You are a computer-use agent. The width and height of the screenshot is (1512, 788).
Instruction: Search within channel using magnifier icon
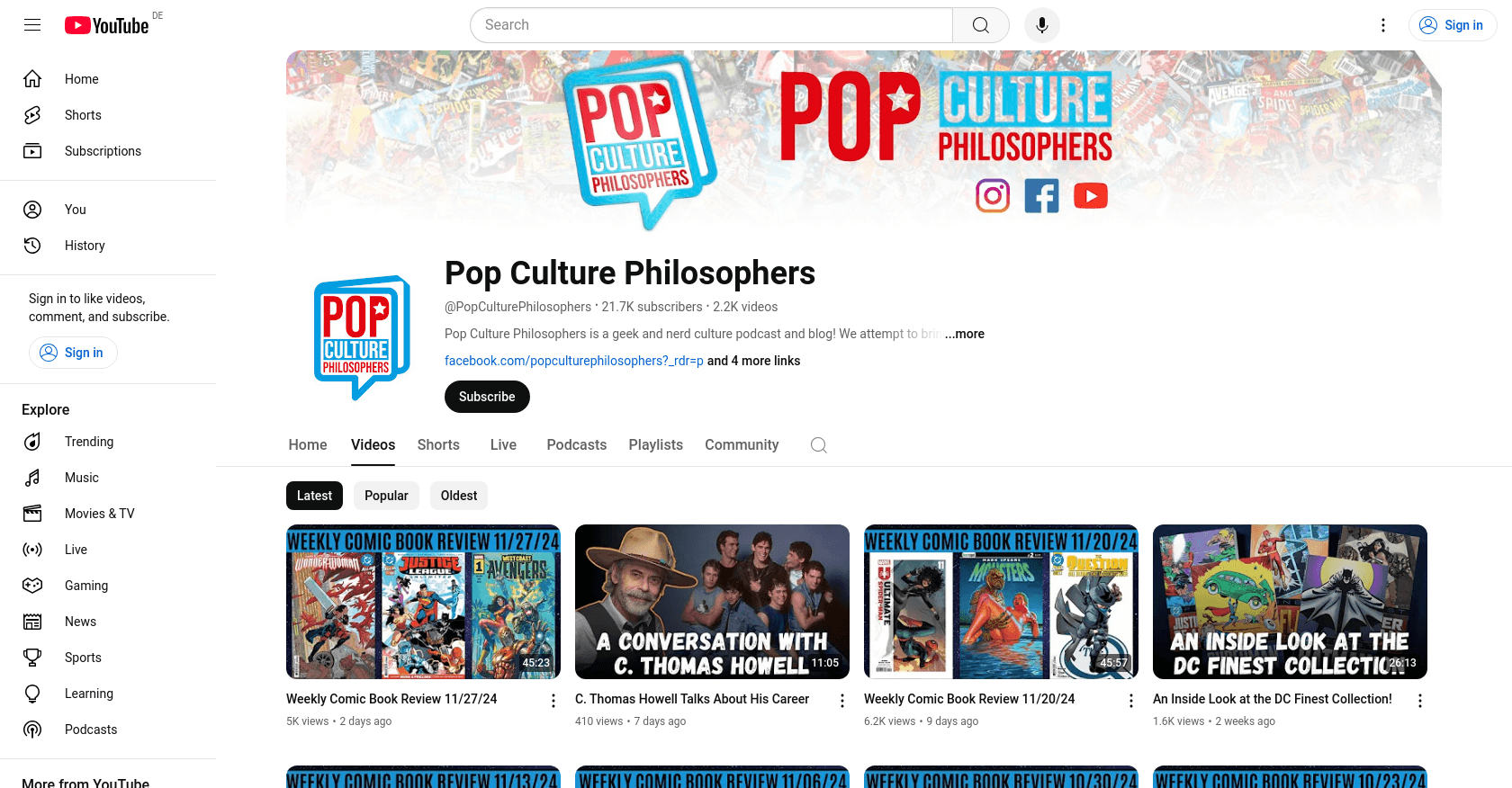pyautogui.click(x=818, y=445)
